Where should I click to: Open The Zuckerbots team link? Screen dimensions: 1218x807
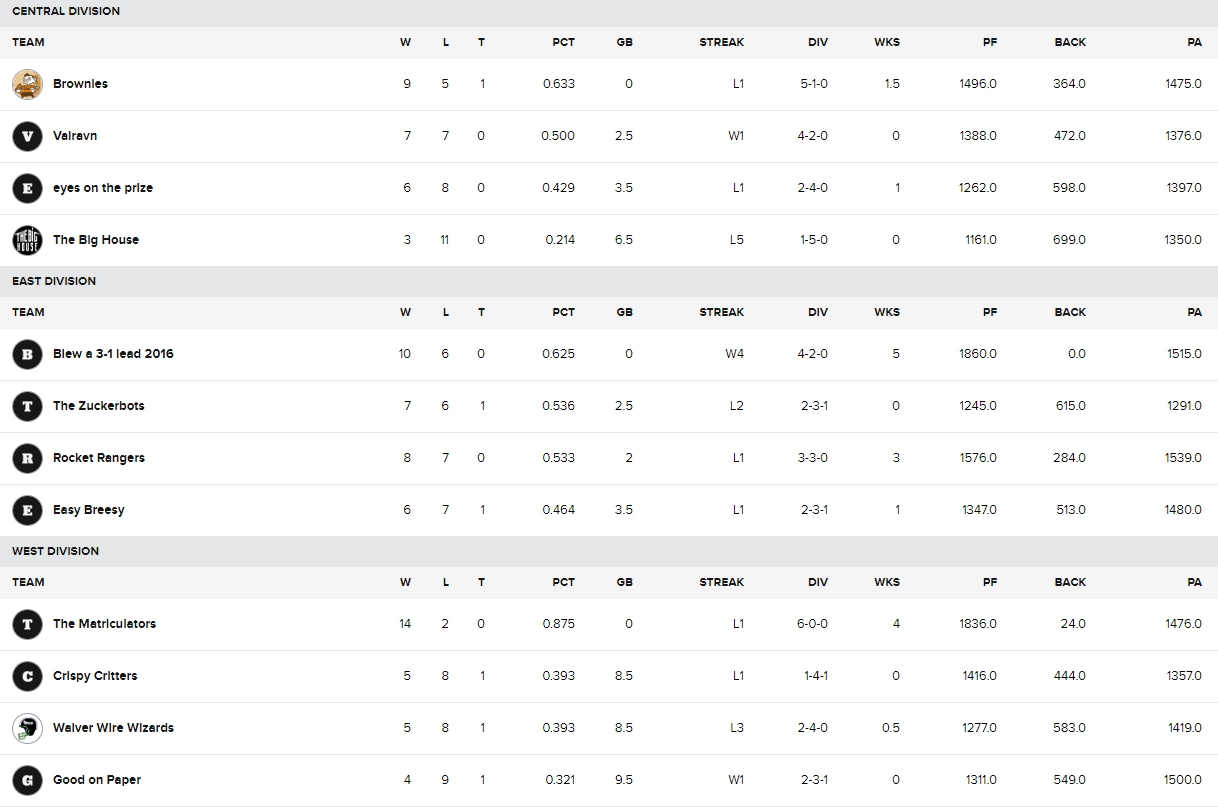click(99, 406)
